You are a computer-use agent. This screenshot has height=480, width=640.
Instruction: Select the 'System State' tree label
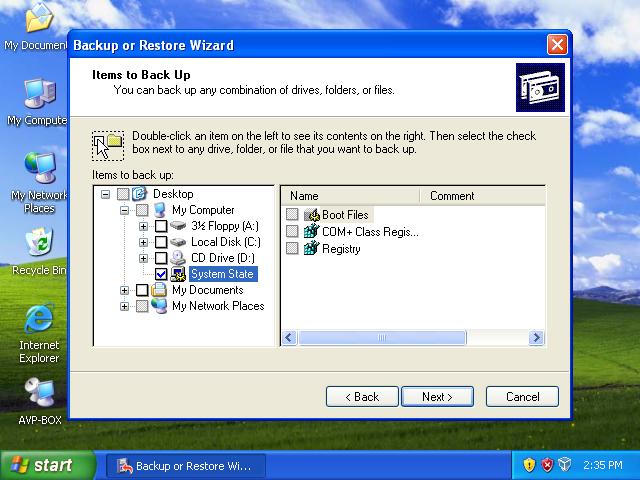click(223, 274)
